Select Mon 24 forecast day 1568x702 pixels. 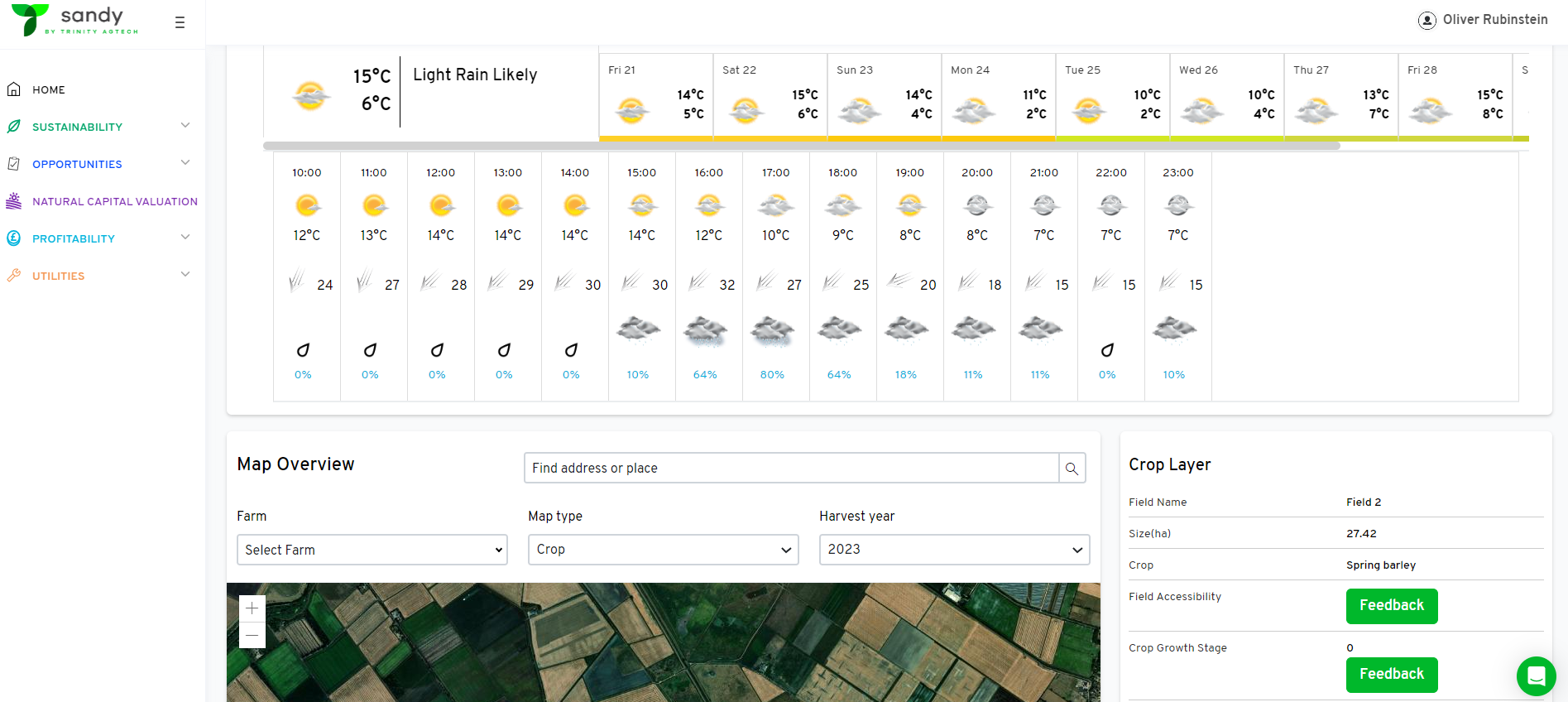(999, 97)
